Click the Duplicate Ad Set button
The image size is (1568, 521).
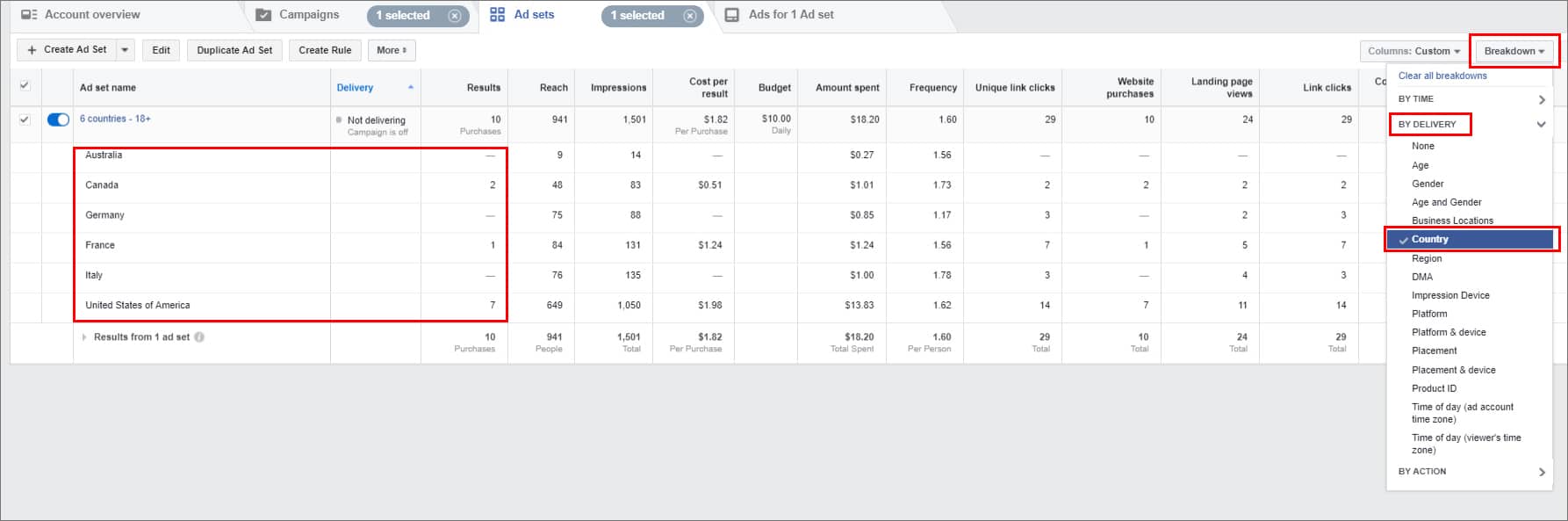tap(234, 50)
